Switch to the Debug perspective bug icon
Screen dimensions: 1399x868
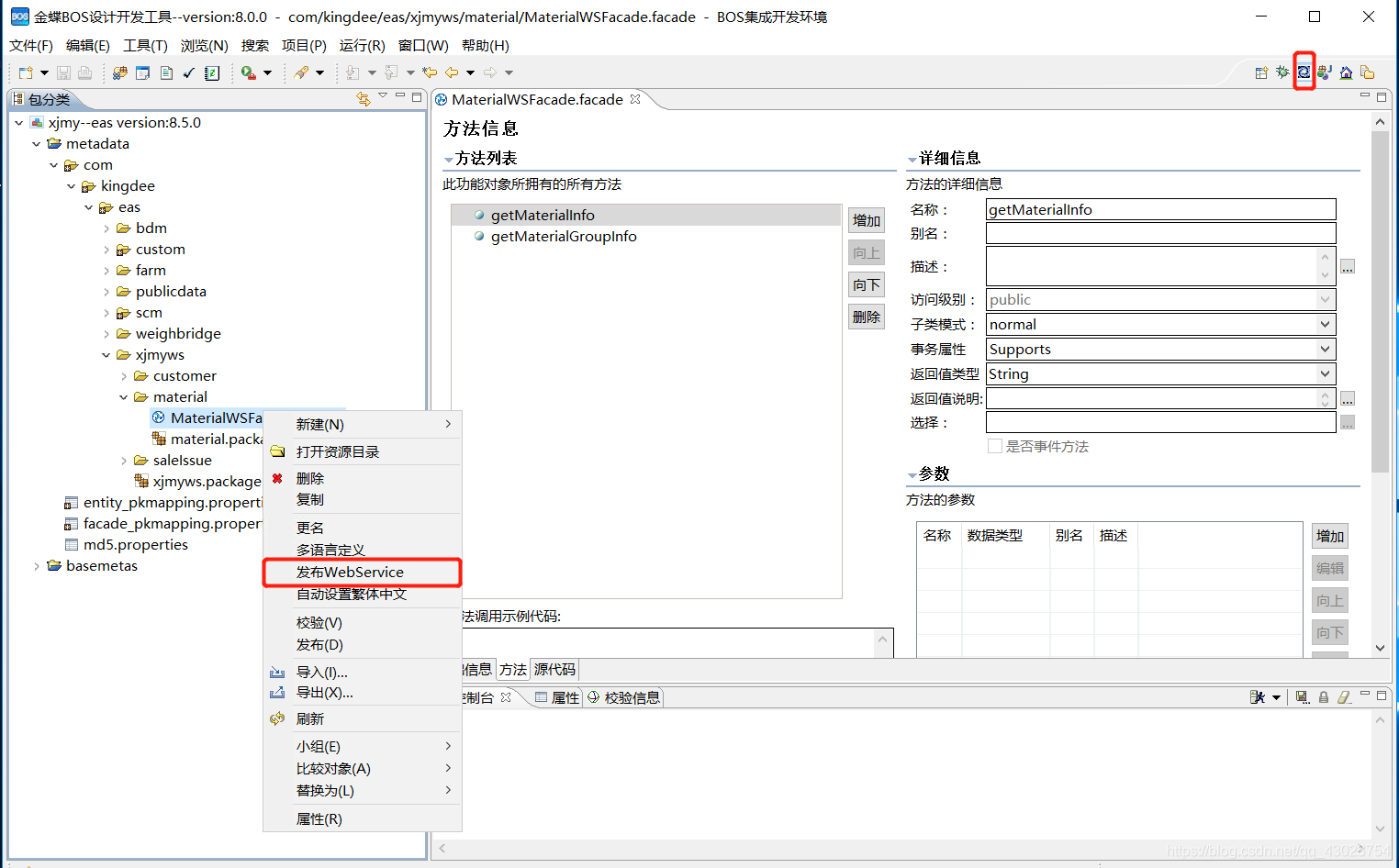coord(1282,72)
